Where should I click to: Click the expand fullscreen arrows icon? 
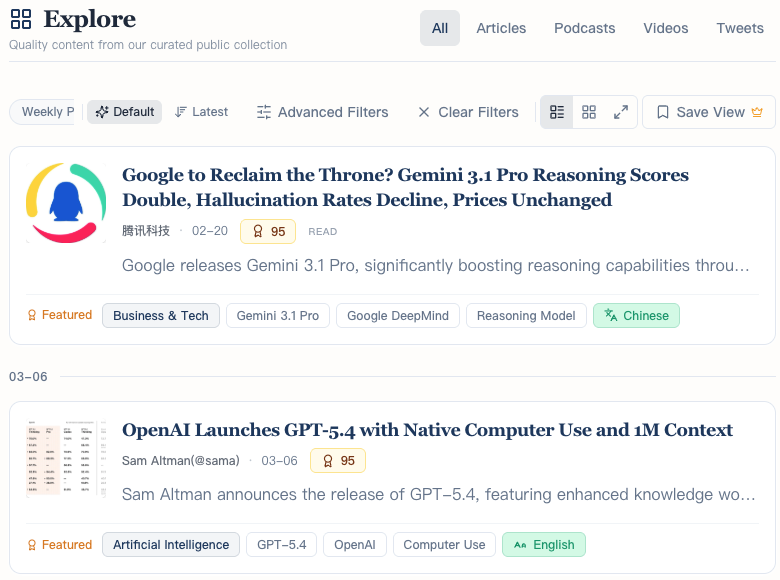click(x=620, y=112)
